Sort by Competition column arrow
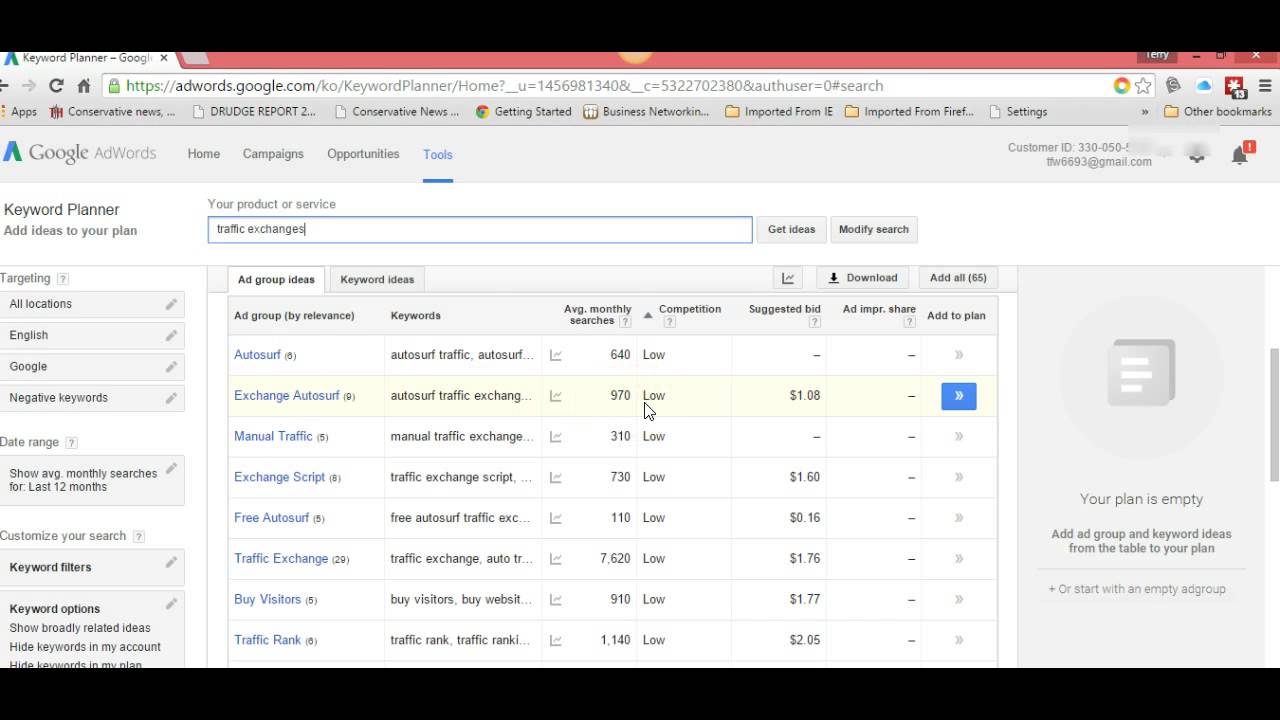 click(x=648, y=315)
